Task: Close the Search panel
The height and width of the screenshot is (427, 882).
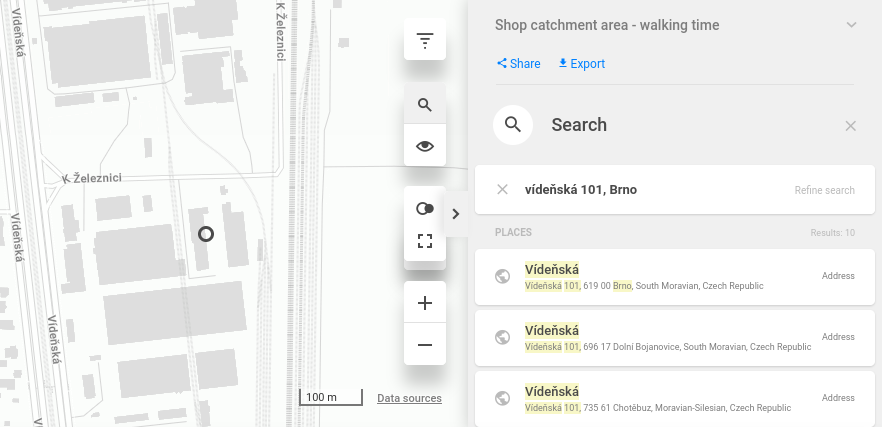Action: [851, 126]
